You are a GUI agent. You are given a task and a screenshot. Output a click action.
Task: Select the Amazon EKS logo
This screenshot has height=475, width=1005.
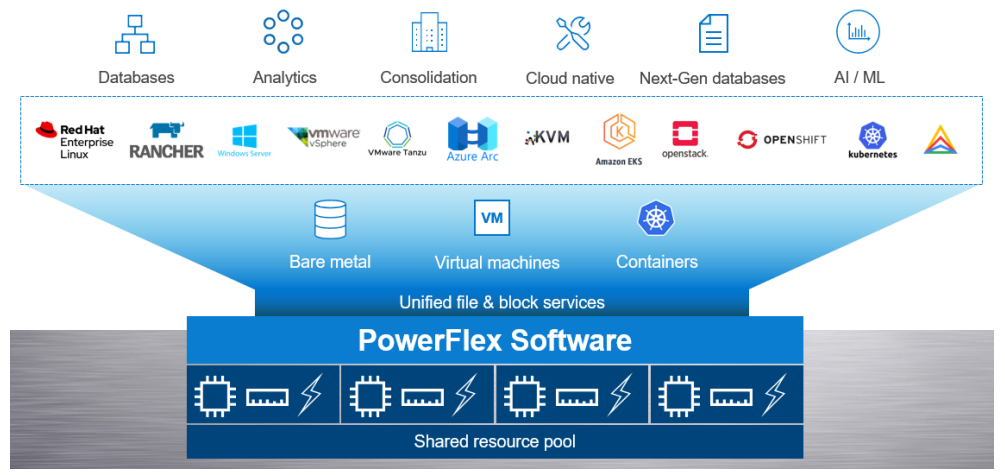coord(619,140)
